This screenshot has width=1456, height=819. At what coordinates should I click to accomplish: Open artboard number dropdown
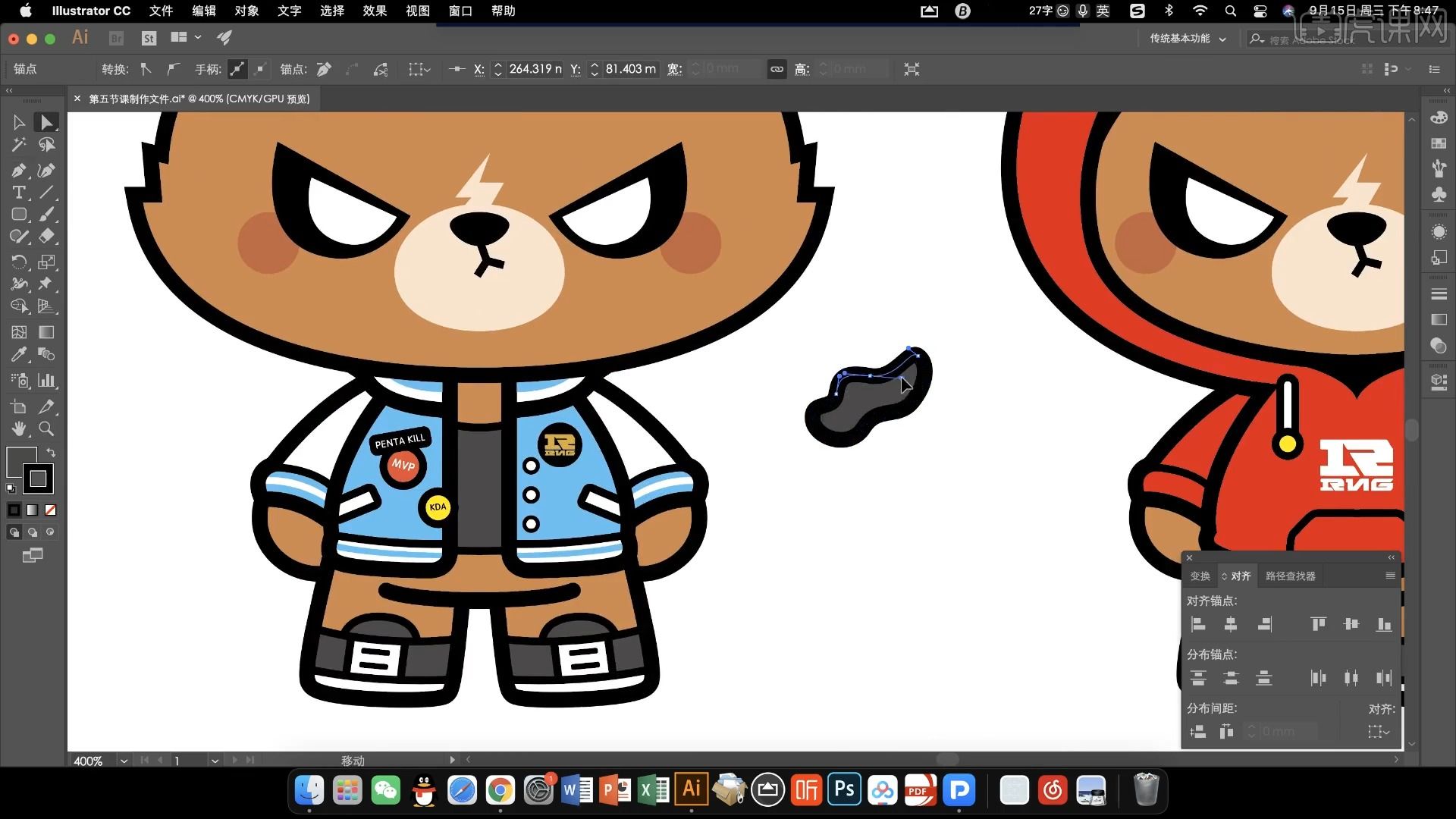pos(215,761)
